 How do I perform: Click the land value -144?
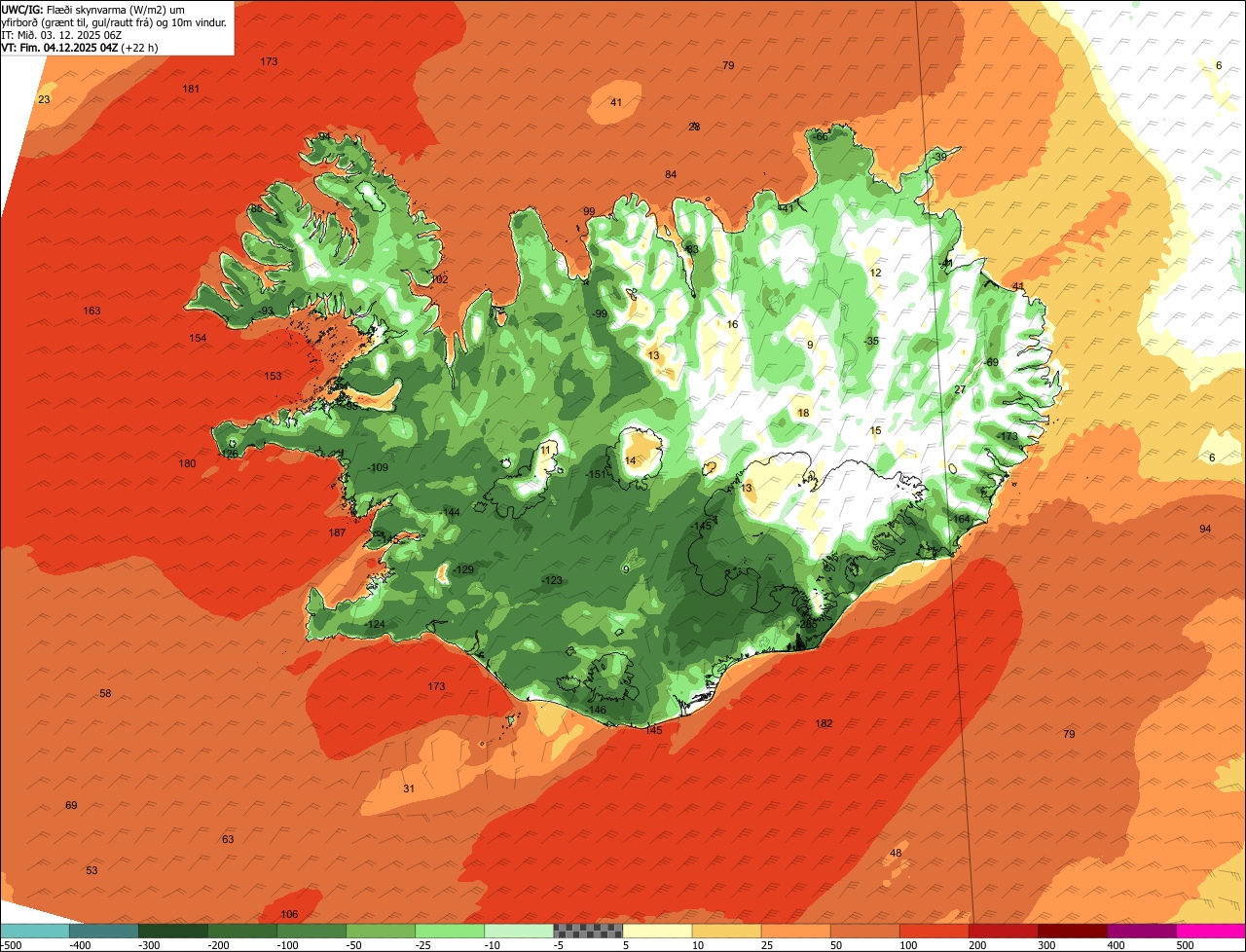click(x=450, y=513)
